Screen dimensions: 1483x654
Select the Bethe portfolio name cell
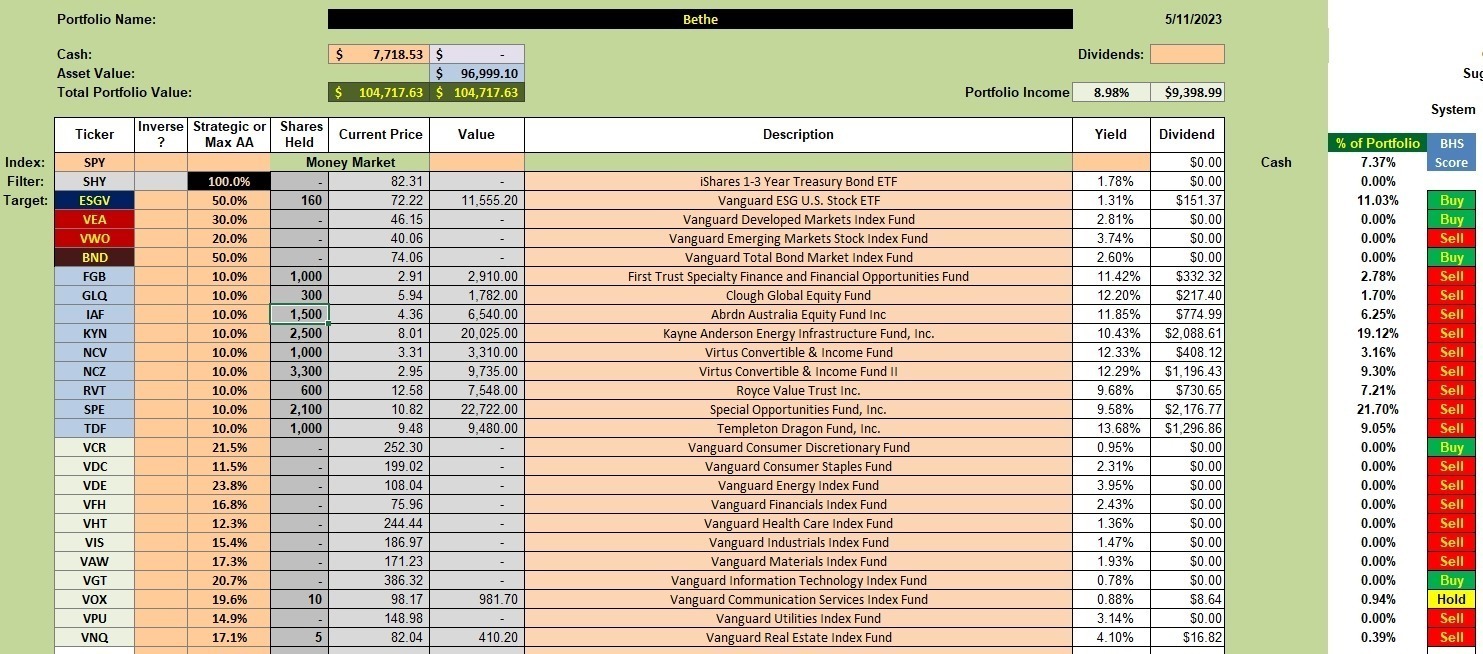click(x=700, y=19)
